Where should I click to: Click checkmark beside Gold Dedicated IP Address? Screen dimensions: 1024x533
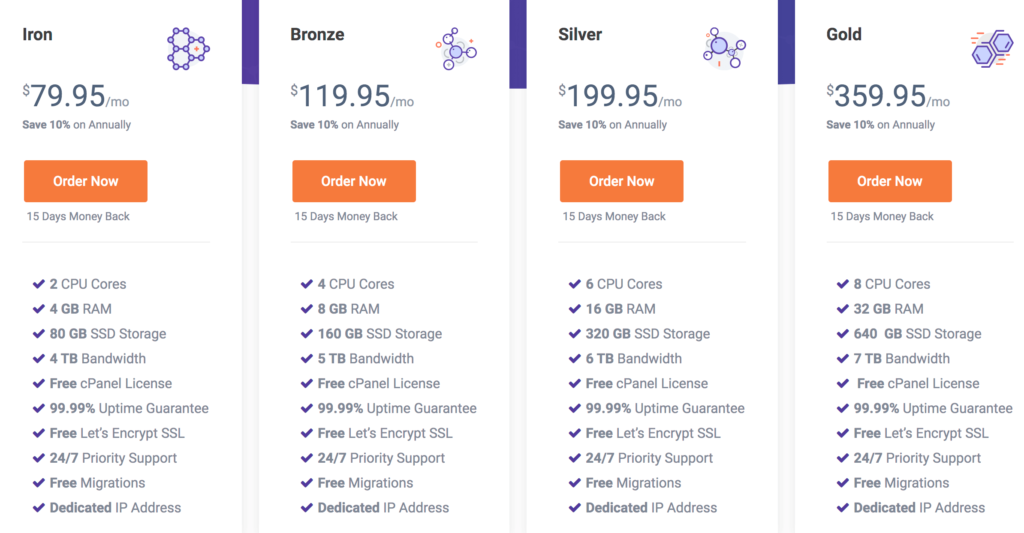(842, 508)
